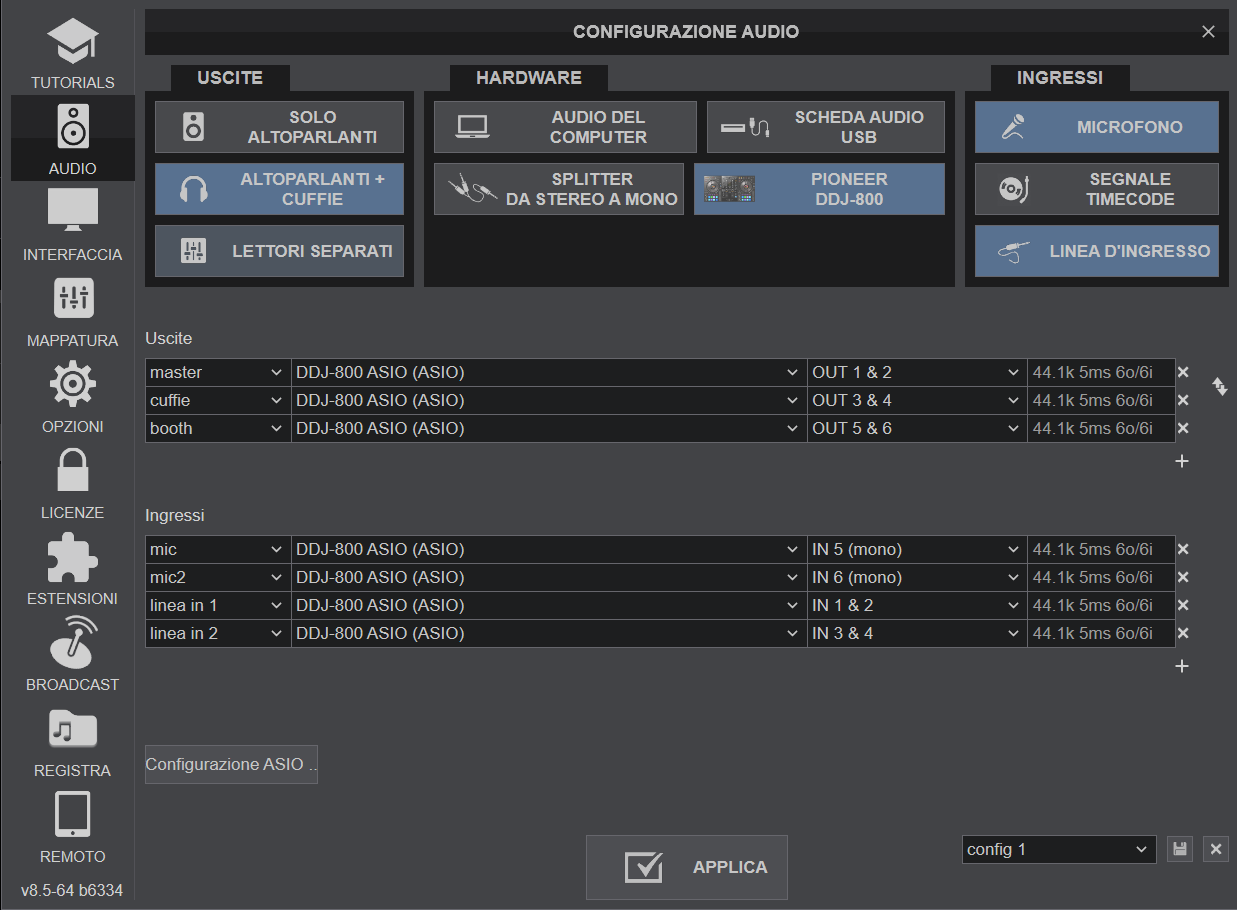Click the Uscite section label
Screen dimensions: 1237x910
pos(168,338)
